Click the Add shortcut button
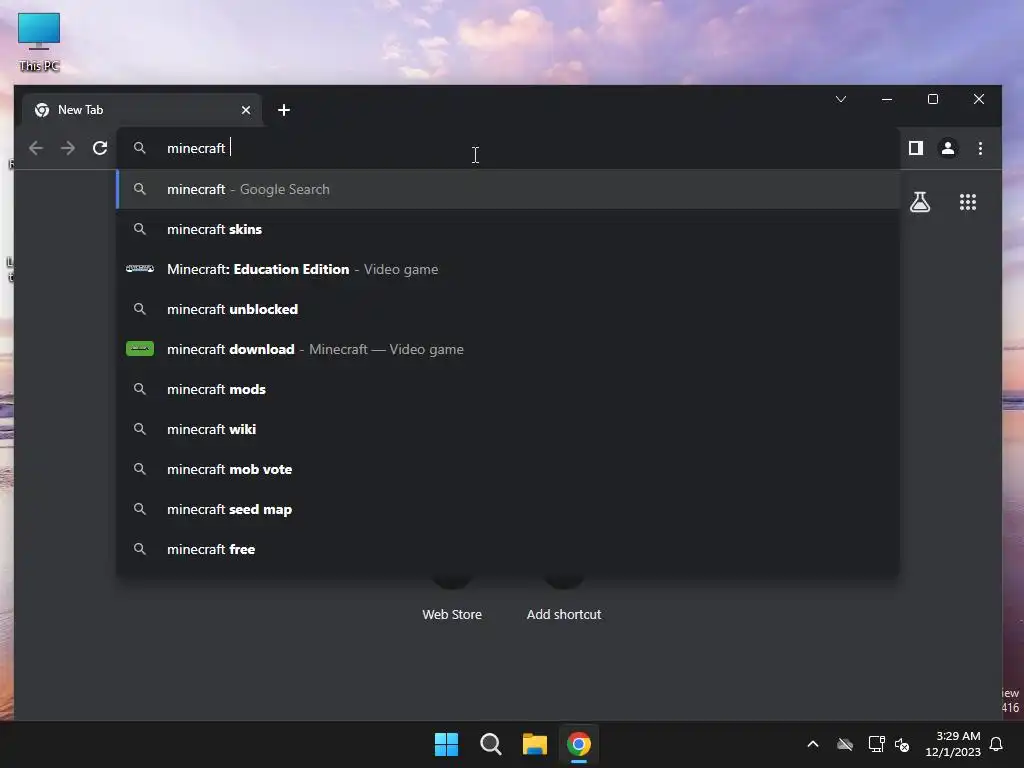The image size is (1024, 768). pyautogui.click(x=564, y=615)
